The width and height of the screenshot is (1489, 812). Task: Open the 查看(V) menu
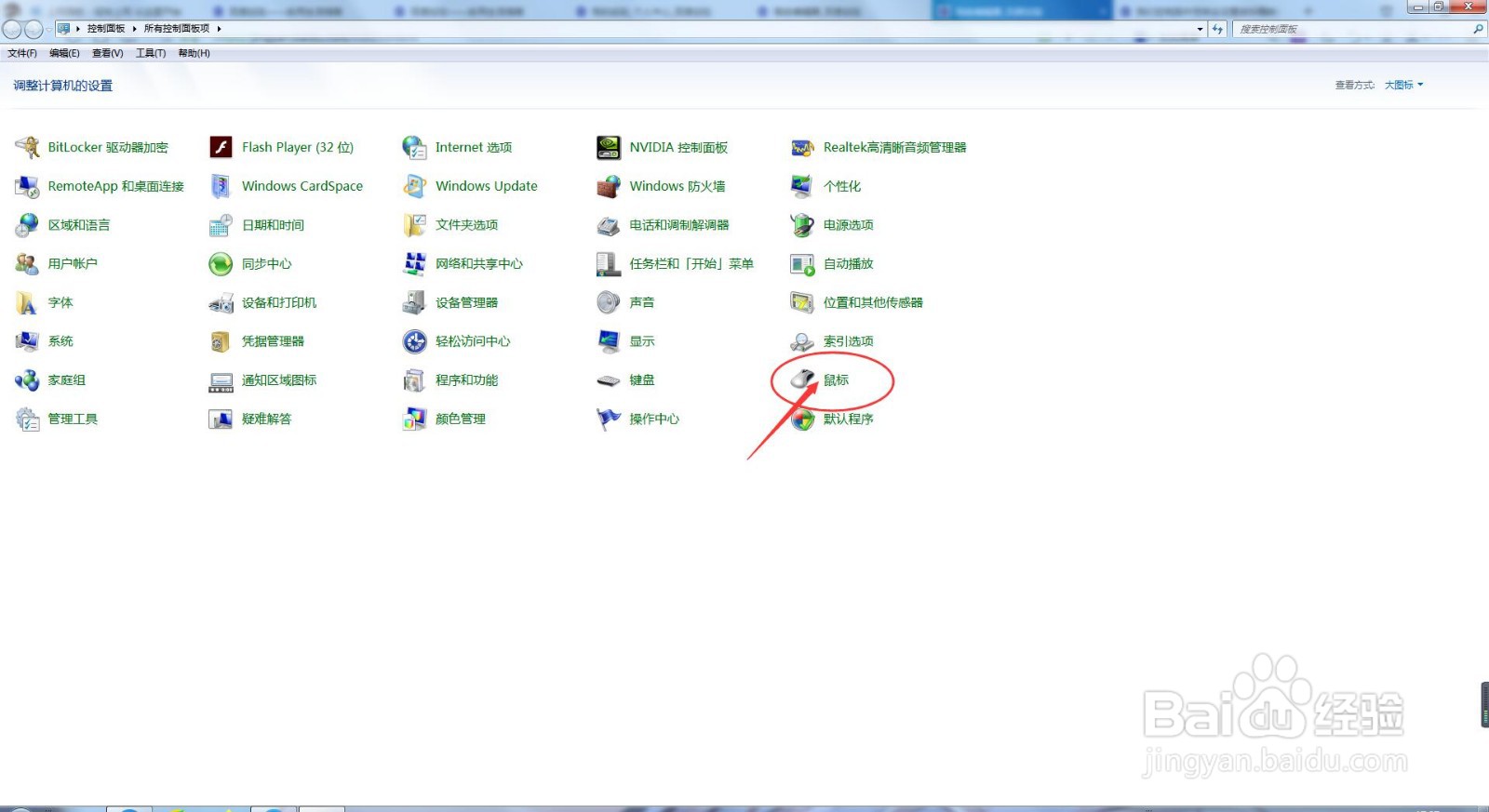click(108, 53)
